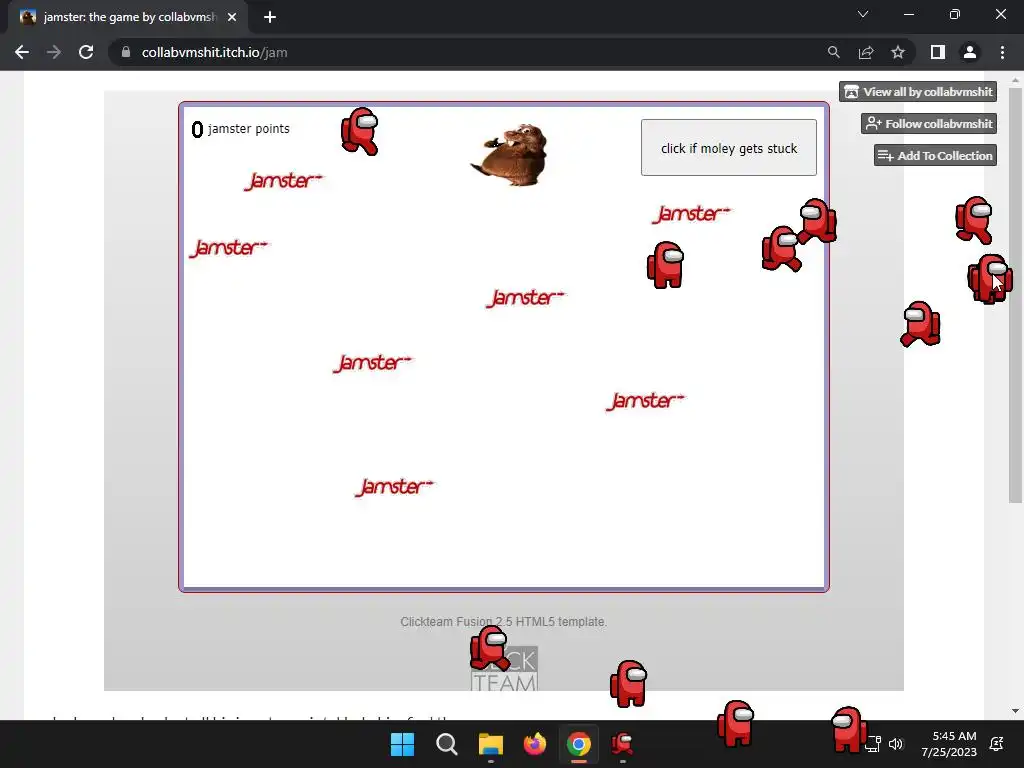Screen dimensions: 1024x768
Task: Click the Jamster logo at the game's left edge
Action: pos(229,248)
